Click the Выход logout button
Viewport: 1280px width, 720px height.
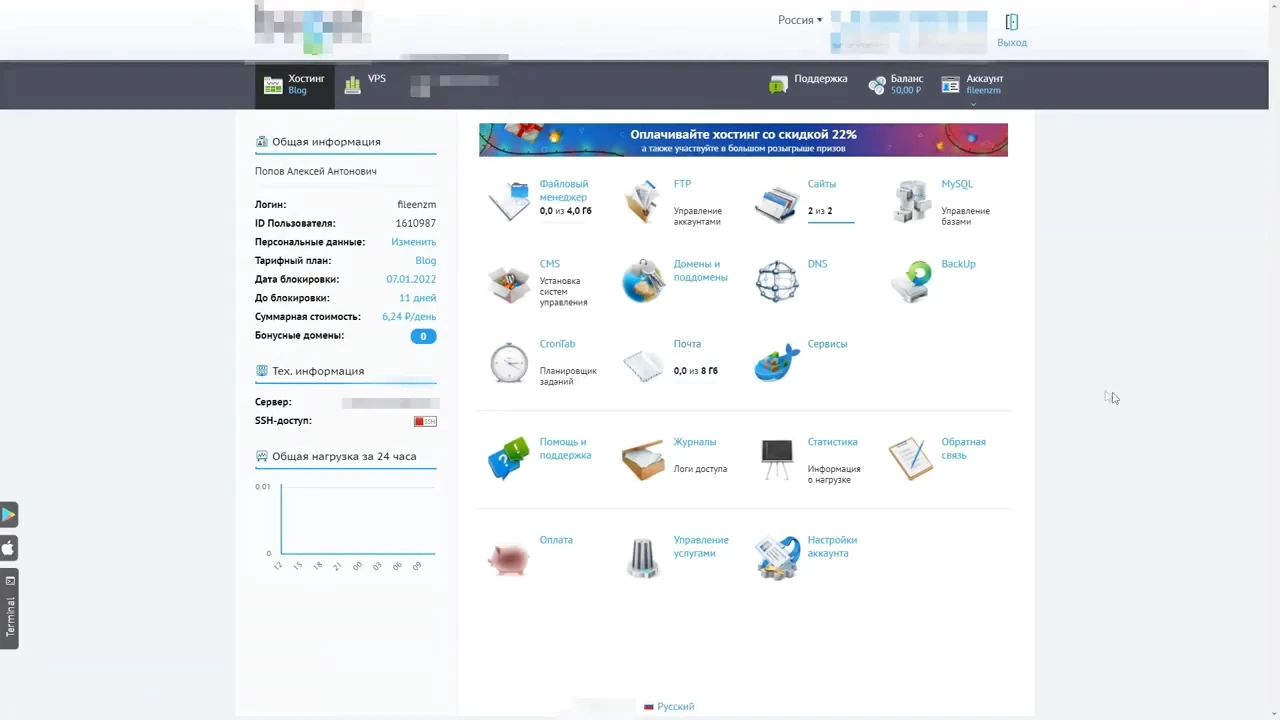(1012, 30)
